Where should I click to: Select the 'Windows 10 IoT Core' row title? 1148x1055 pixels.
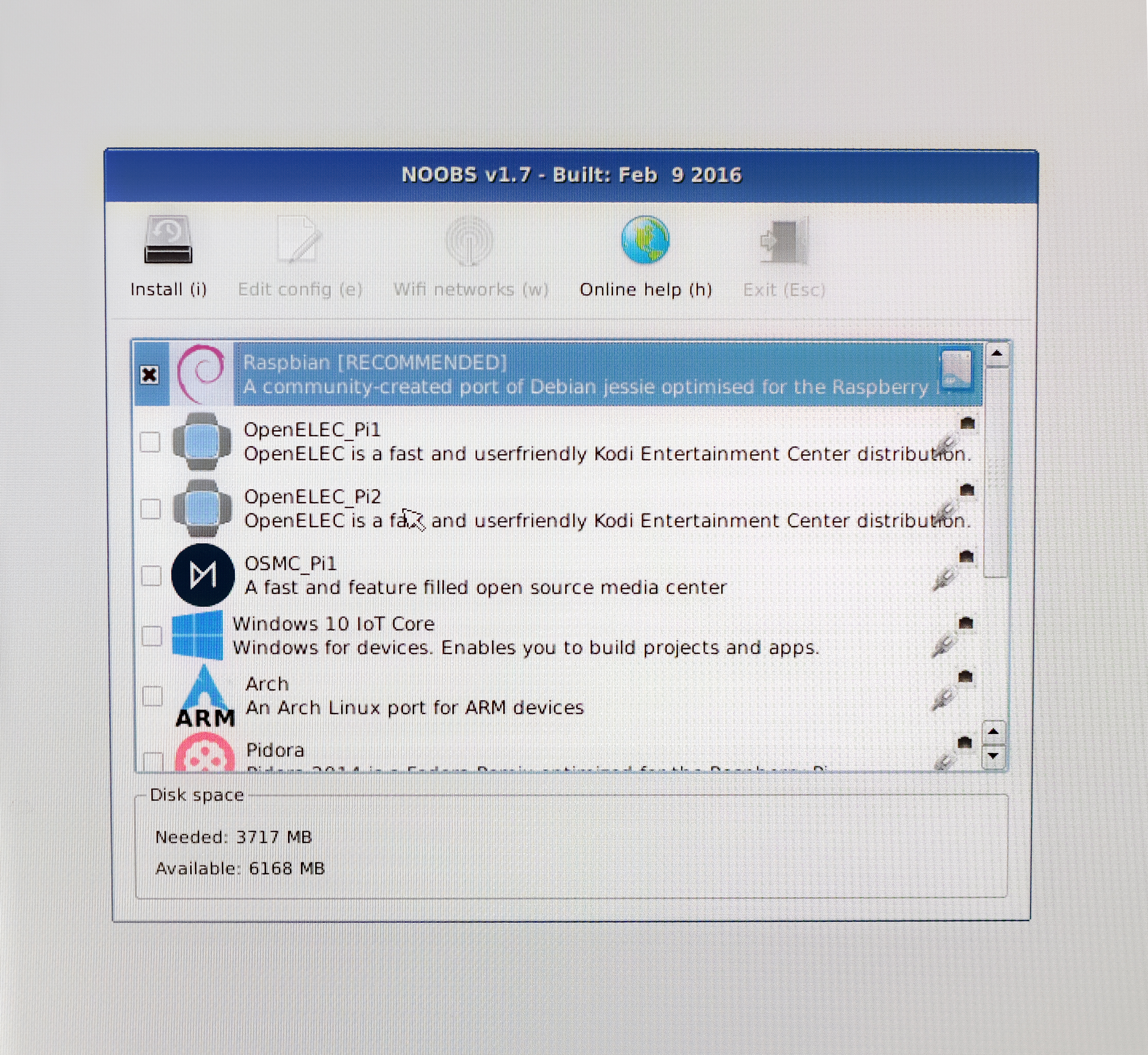[x=334, y=623]
